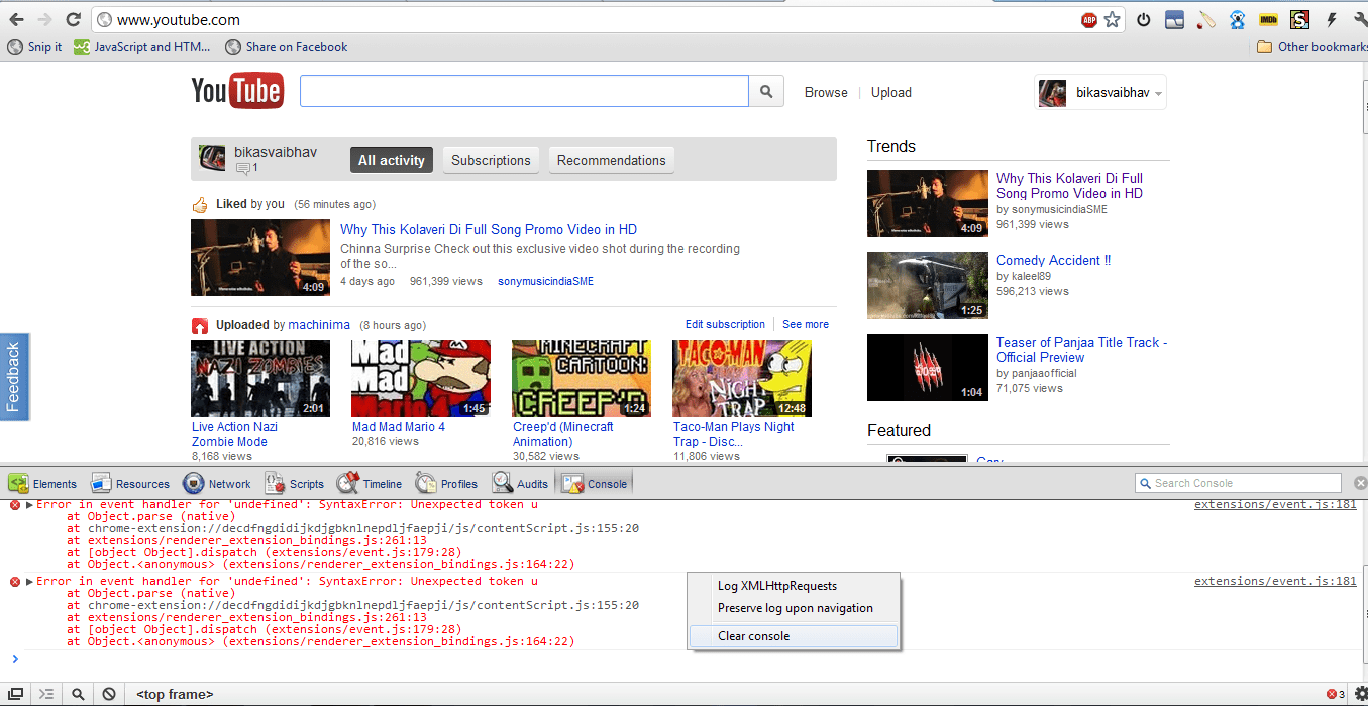Viewport: 1368px width, 706px height.
Task: Click first error's extensions/event.js:181 source link
Action: [1275, 505]
